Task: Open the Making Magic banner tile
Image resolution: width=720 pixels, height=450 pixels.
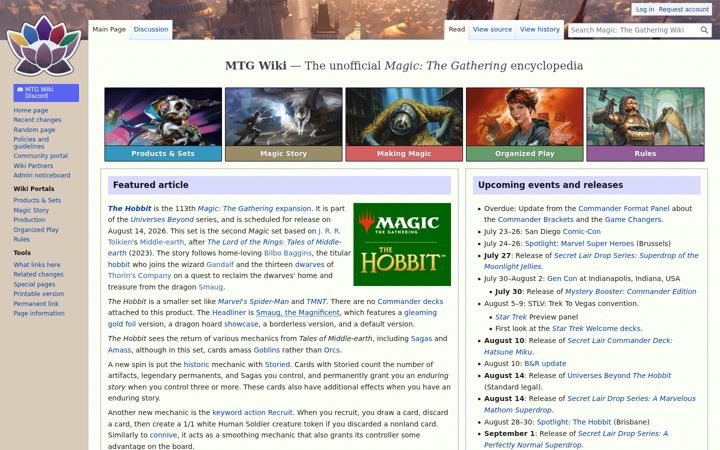Action: pyautogui.click(x=404, y=124)
